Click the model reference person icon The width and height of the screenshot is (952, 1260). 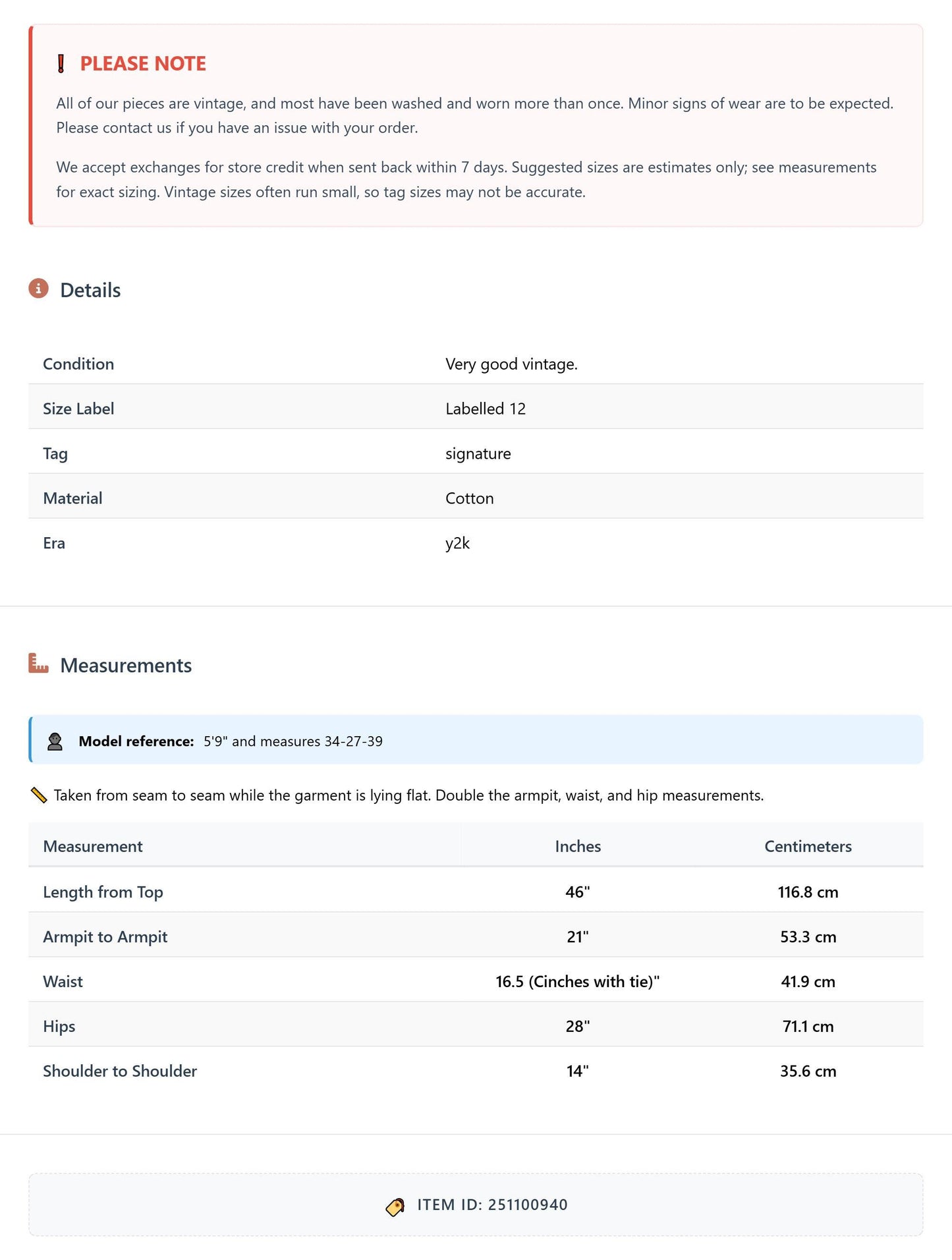(55, 741)
